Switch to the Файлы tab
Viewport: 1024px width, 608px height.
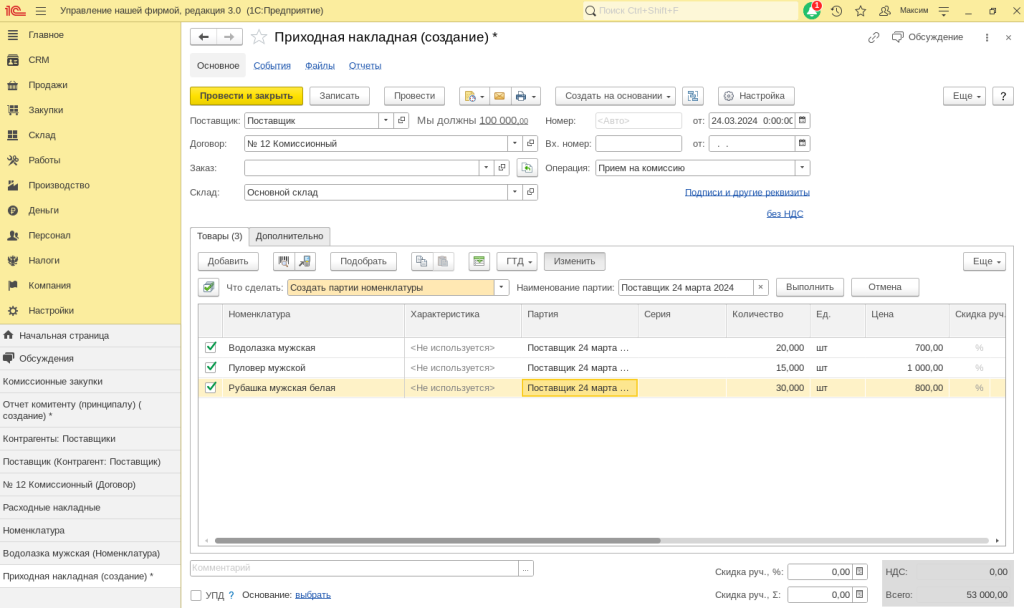pos(320,65)
